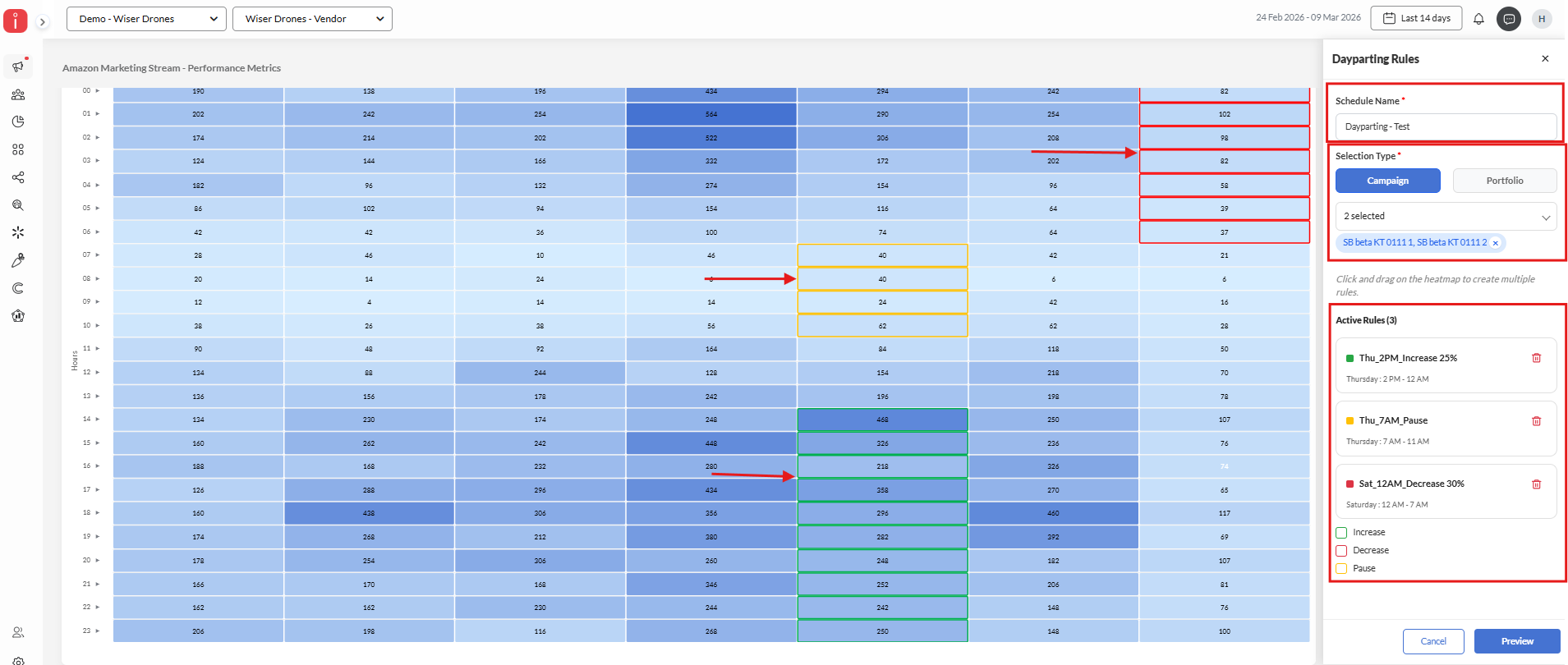The height and width of the screenshot is (665, 1568).
Task: Click the pie chart reports sidebar icon
Action: (x=18, y=122)
